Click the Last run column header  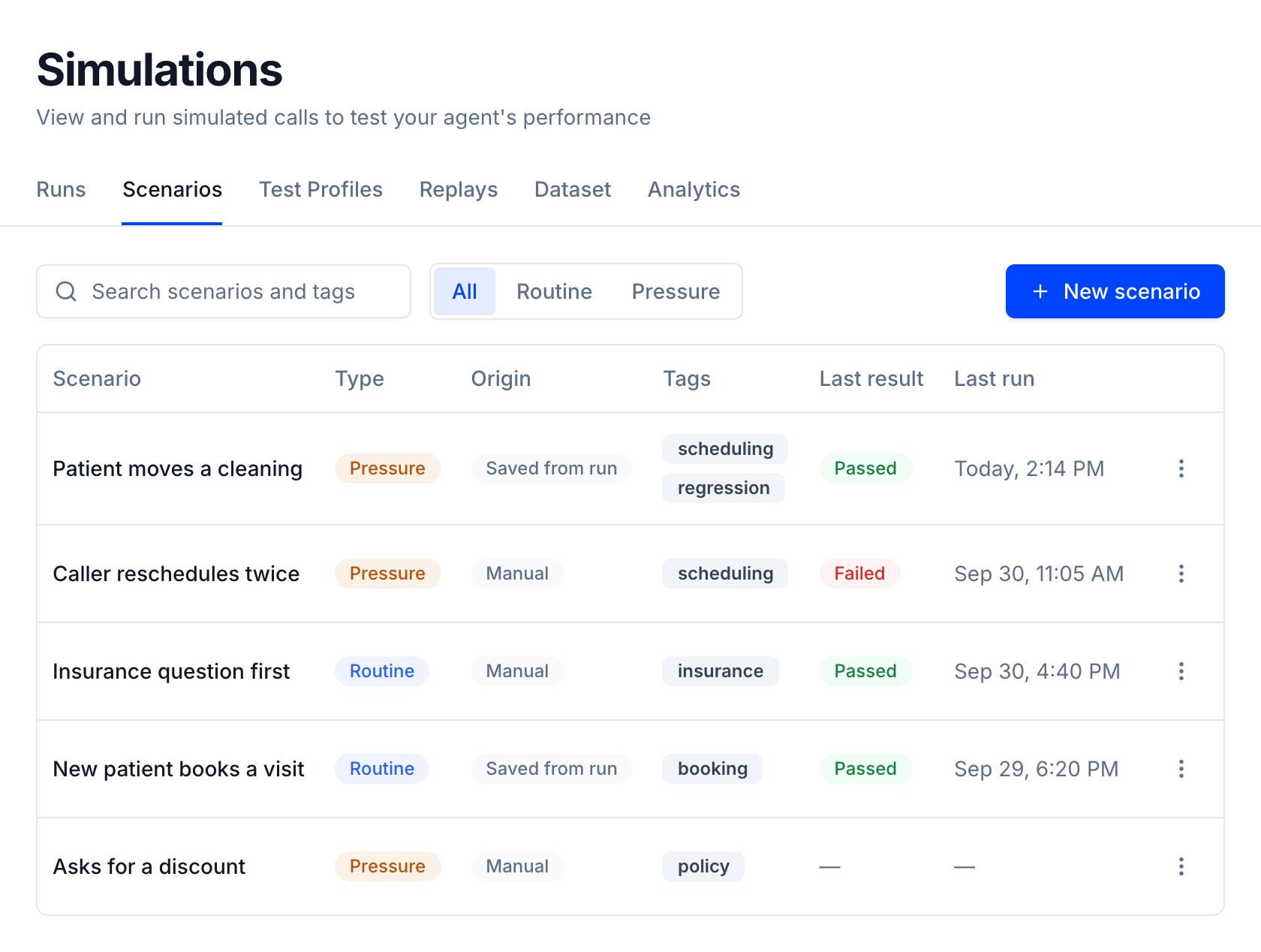995,378
